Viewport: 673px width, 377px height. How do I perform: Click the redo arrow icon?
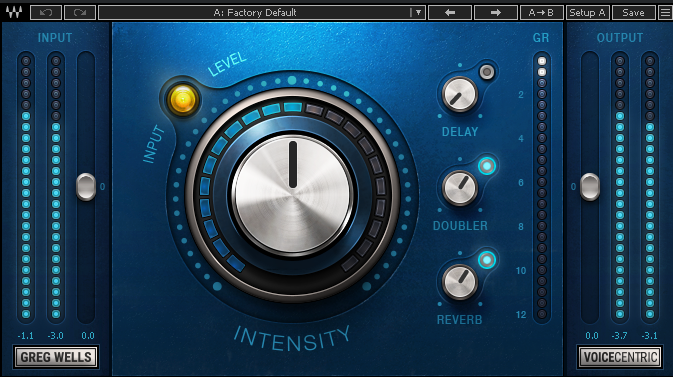click(80, 12)
